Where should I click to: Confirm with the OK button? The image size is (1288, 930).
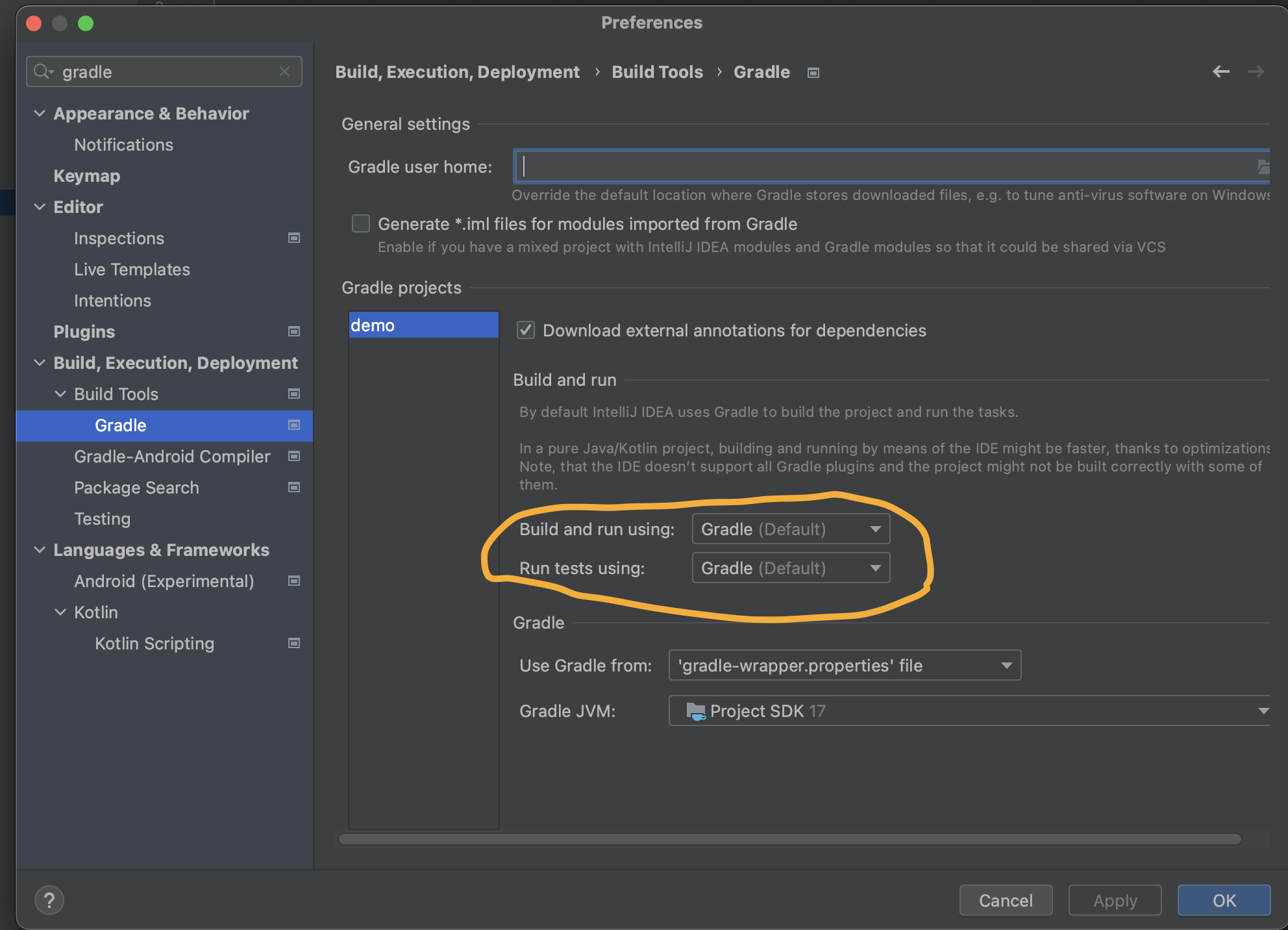(x=1224, y=900)
